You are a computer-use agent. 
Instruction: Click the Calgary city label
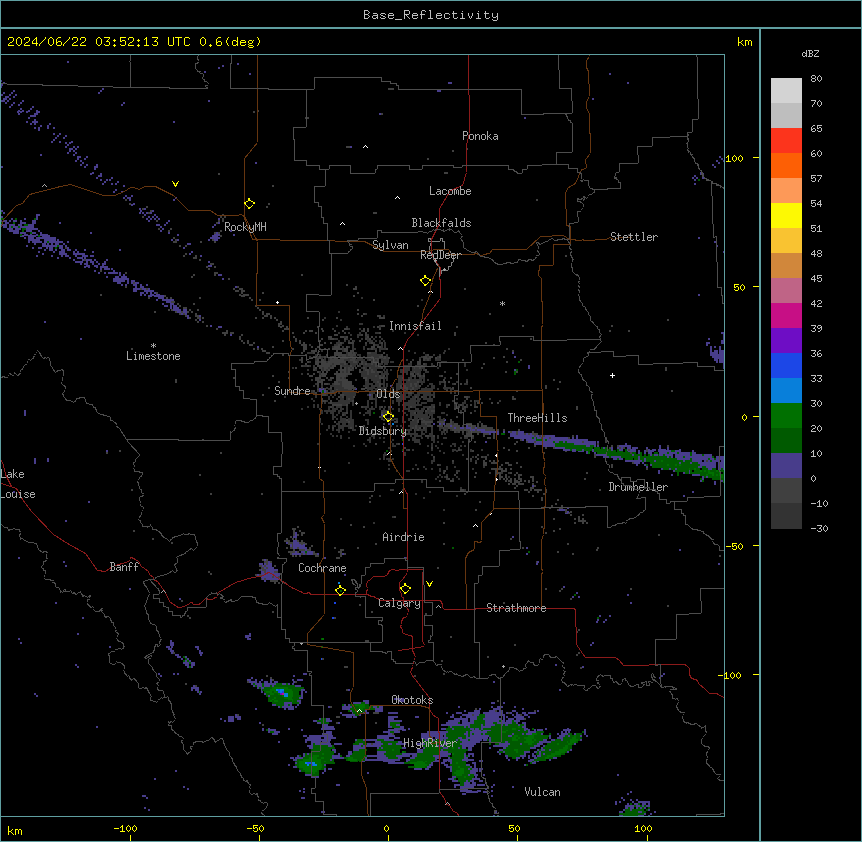(x=399, y=603)
